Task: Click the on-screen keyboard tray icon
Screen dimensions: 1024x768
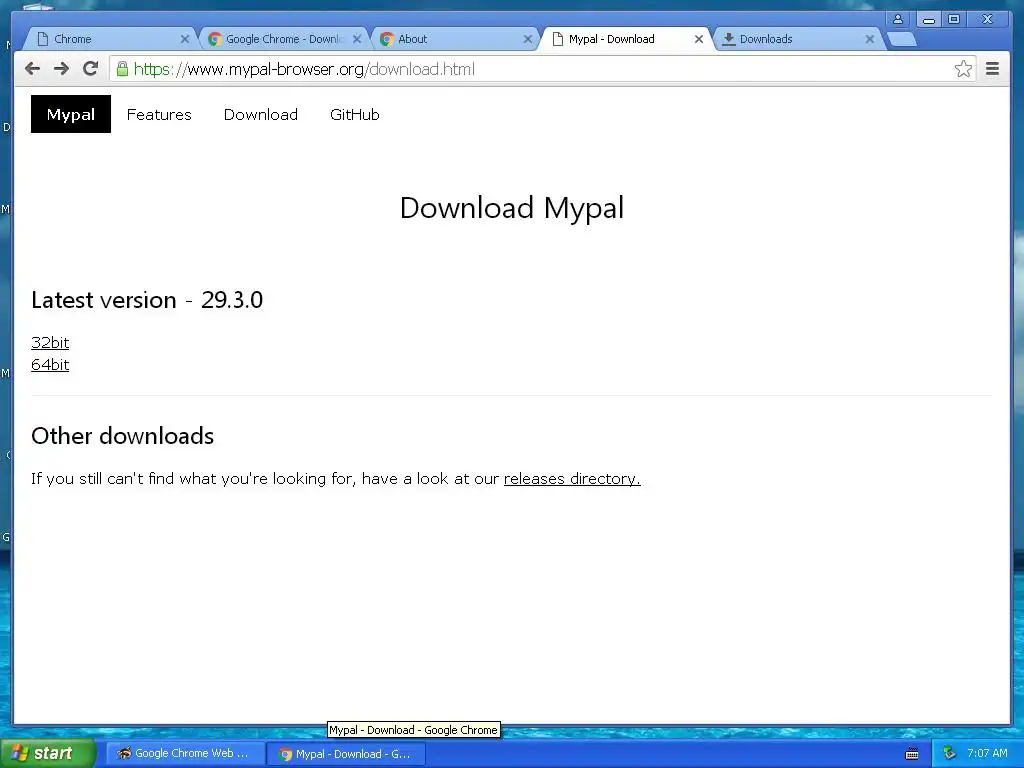Action: point(912,754)
